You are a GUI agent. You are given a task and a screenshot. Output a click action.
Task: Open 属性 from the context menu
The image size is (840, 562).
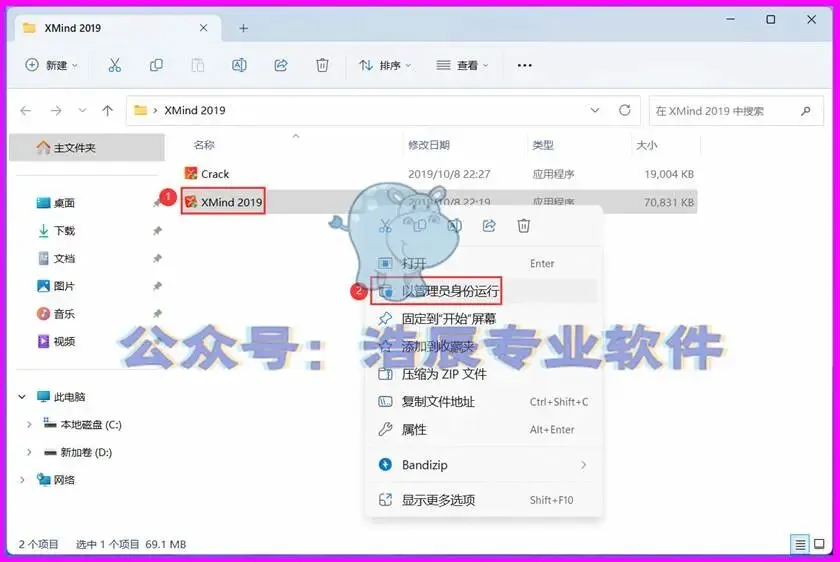click(x=484, y=430)
